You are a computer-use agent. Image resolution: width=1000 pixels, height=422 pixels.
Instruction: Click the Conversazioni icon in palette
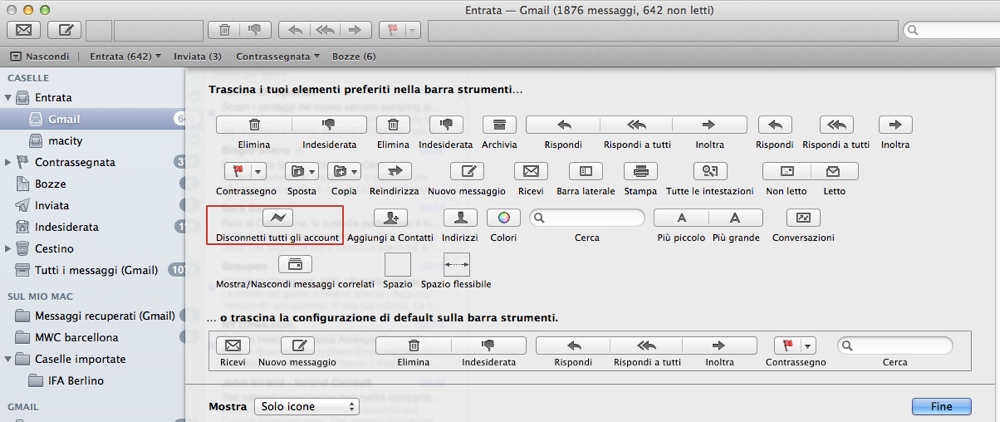pos(803,218)
